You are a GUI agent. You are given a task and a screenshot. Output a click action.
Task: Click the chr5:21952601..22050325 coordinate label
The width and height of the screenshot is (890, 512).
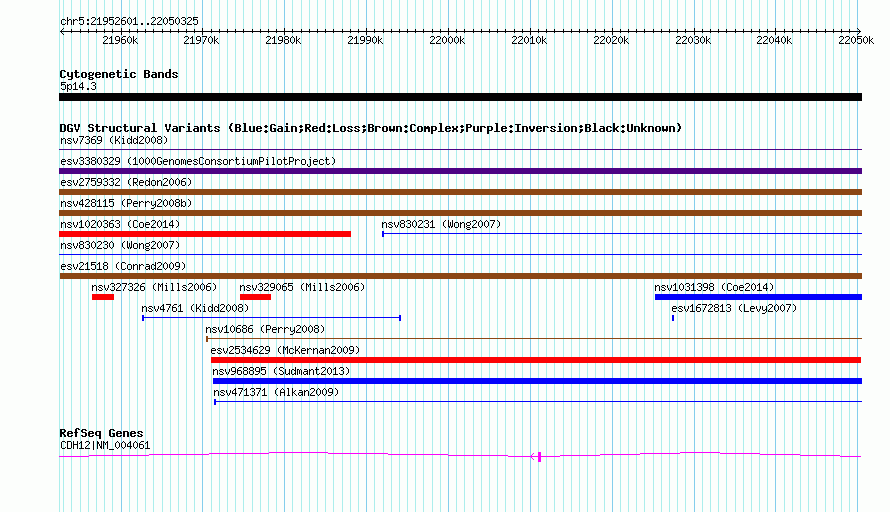tap(129, 22)
